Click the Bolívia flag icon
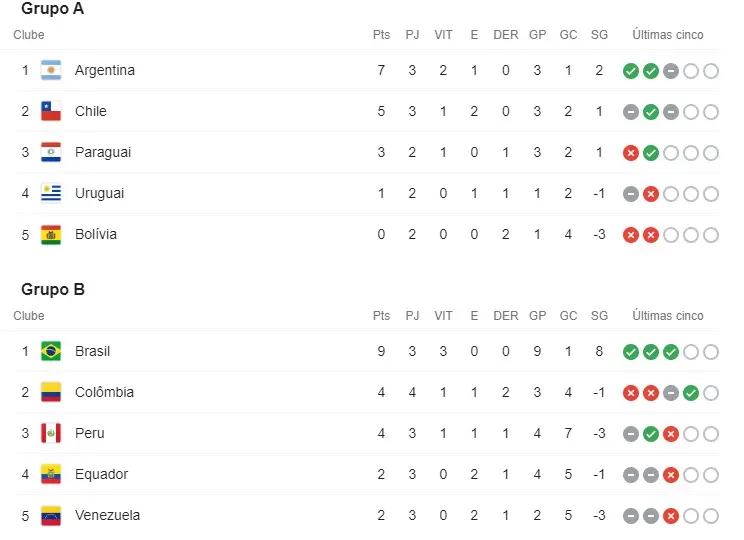The height and width of the screenshot is (540, 744). (x=51, y=235)
